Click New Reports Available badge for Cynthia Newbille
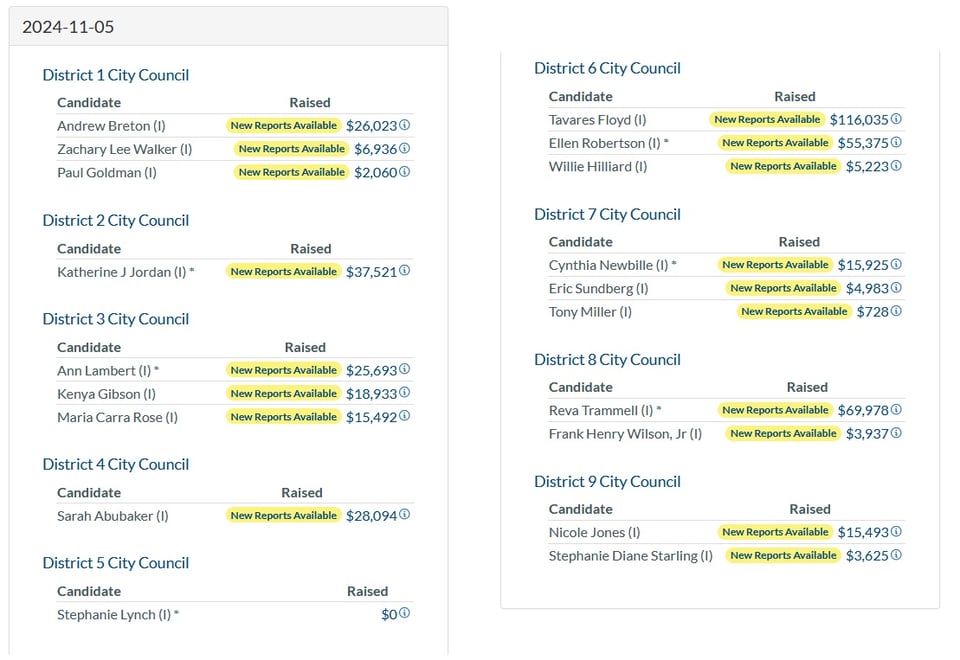The height and width of the screenshot is (660, 960). 775,265
